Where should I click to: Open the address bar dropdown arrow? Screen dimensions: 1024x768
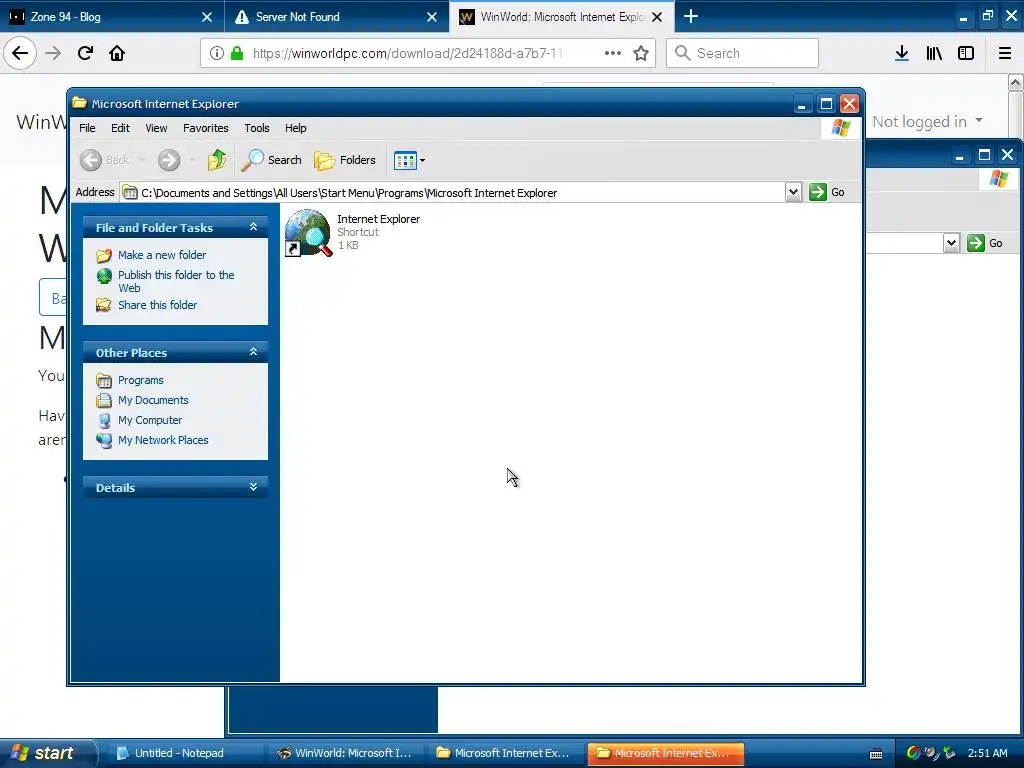[793, 192]
